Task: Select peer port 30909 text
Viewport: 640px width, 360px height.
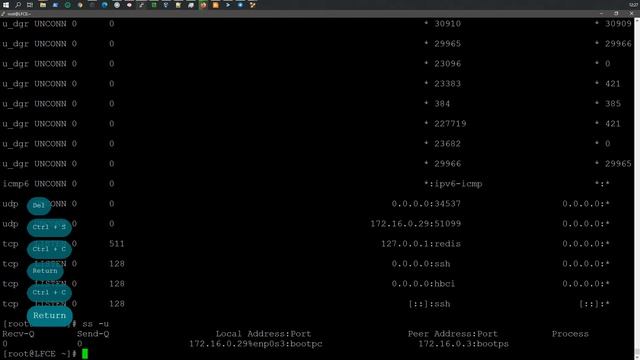Action: pyautogui.click(x=618, y=24)
